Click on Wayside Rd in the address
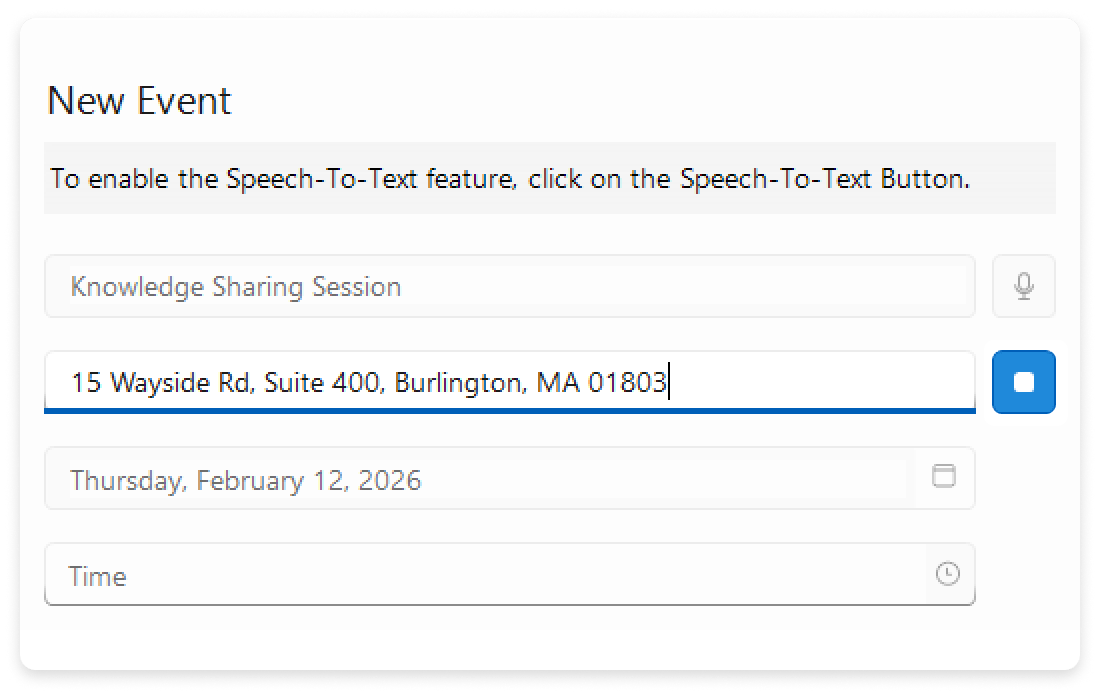 pyautogui.click(x=178, y=383)
